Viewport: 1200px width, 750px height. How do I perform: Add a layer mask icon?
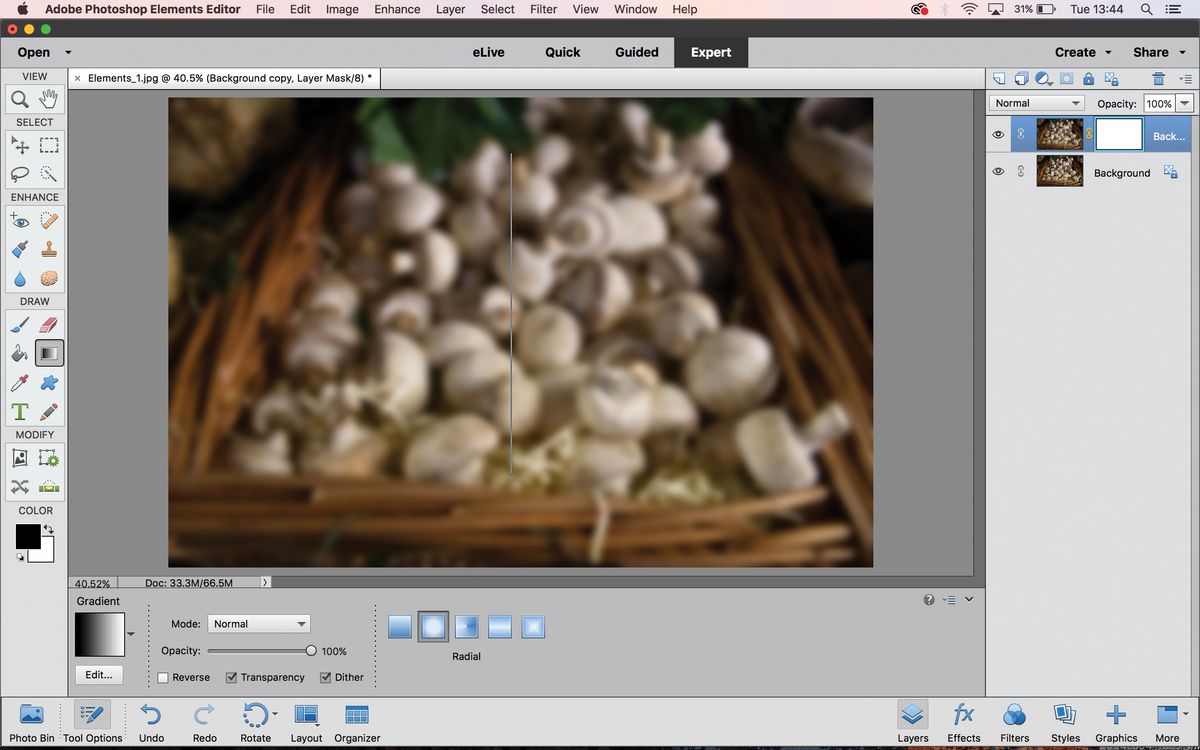point(1067,79)
